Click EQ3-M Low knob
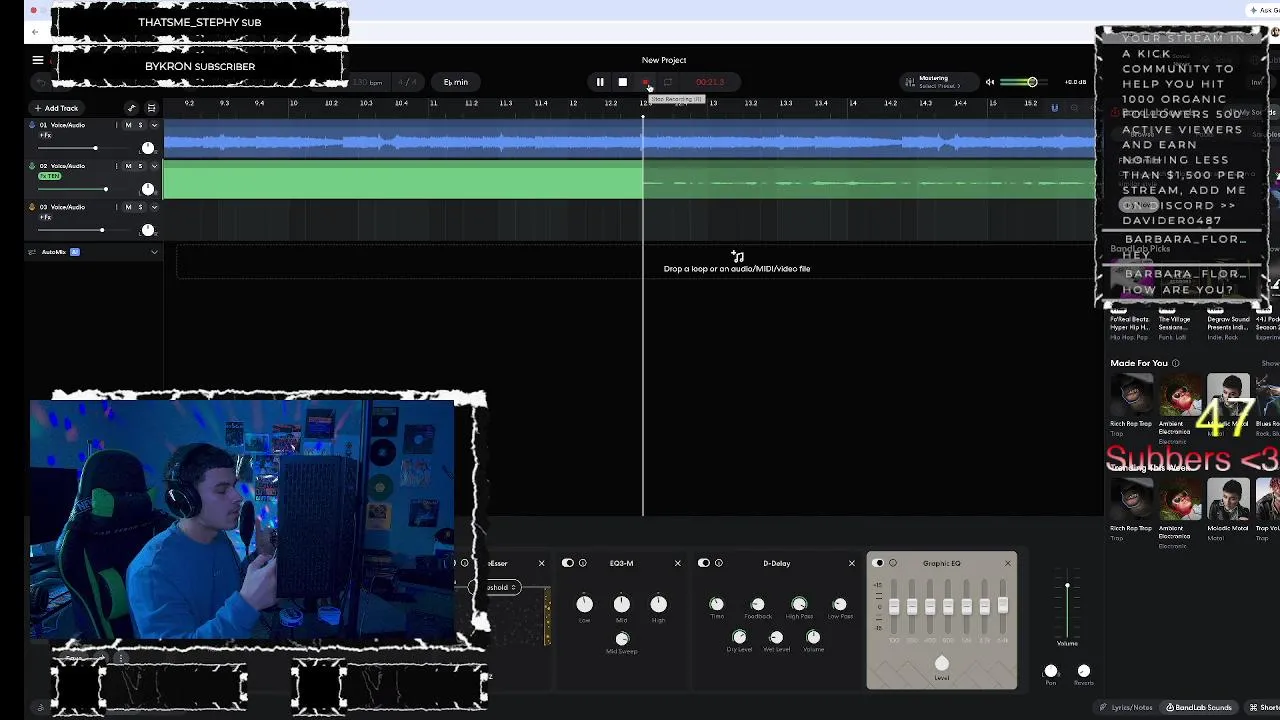The image size is (1280, 720). pyautogui.click(x=585, y=604)
